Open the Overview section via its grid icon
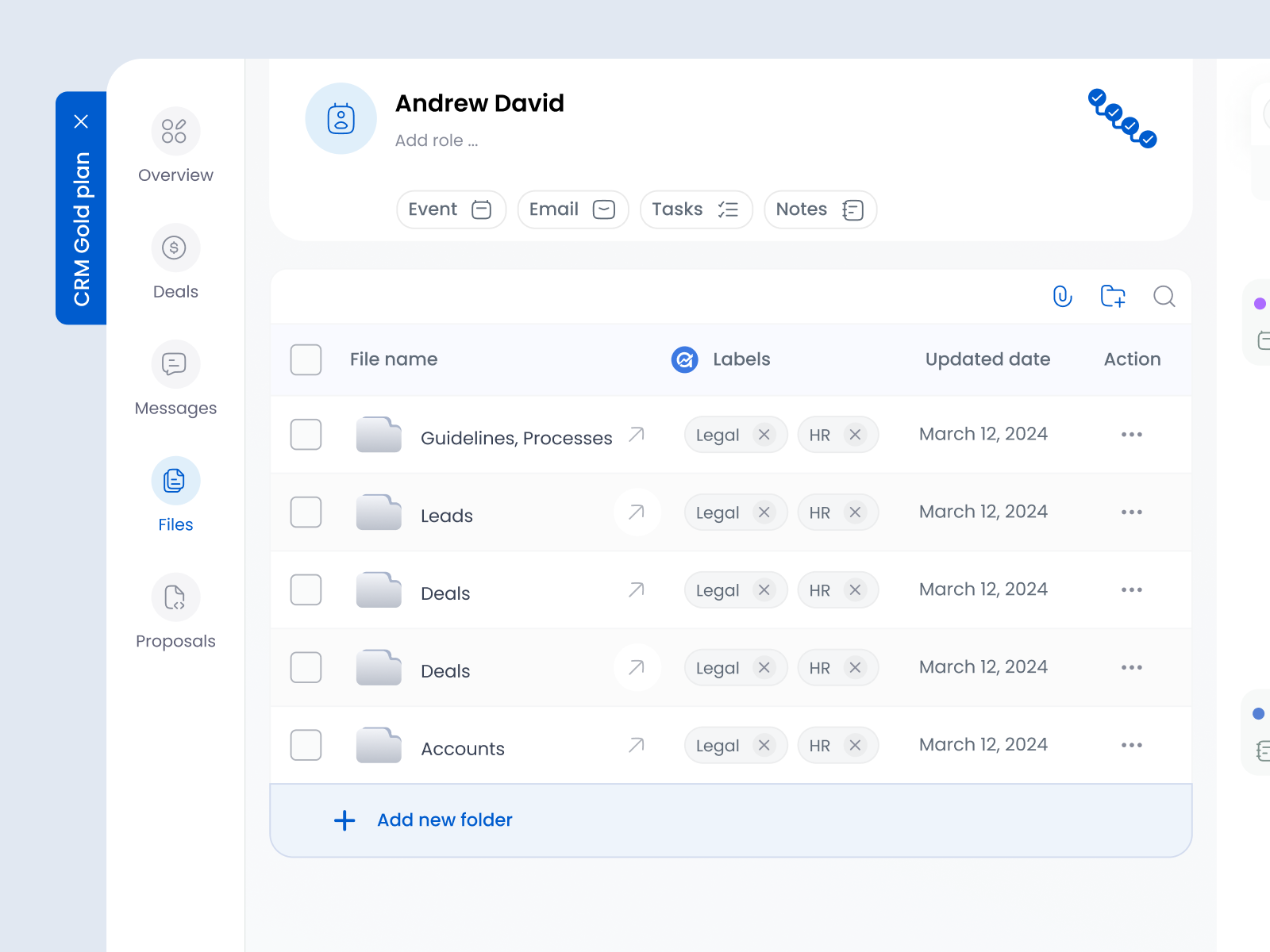The height and width of the screenshot is (952, 1270). pos(175,131)
